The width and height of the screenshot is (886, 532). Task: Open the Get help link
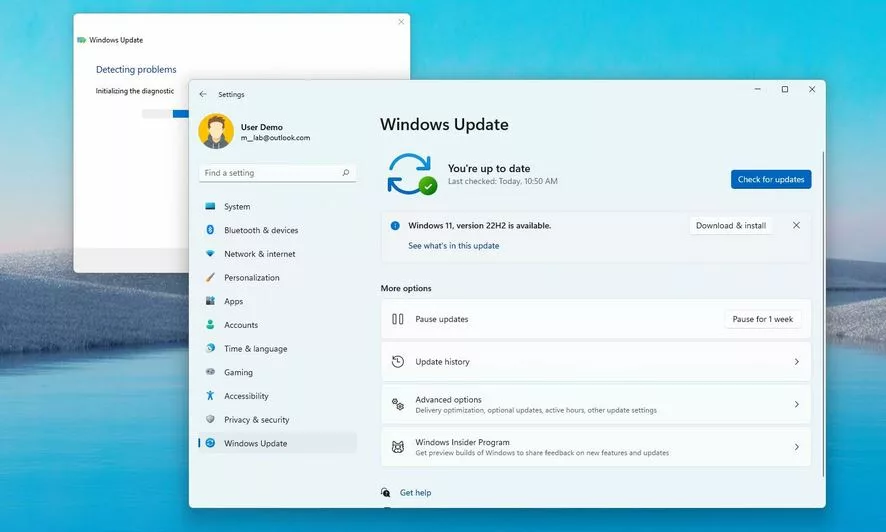click(415, 492)
